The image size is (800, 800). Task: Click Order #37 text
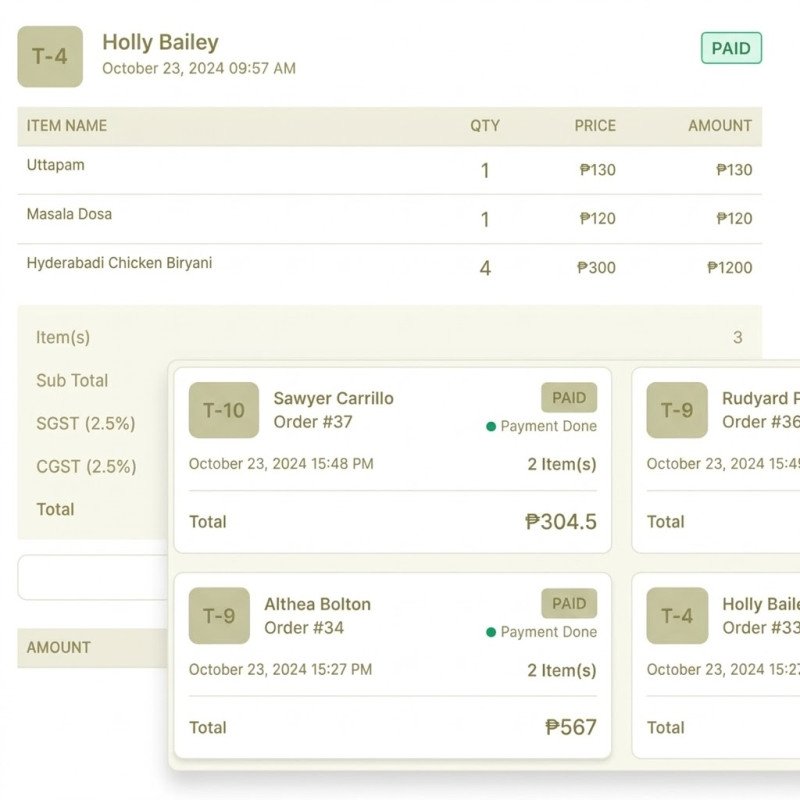(313, 422)
